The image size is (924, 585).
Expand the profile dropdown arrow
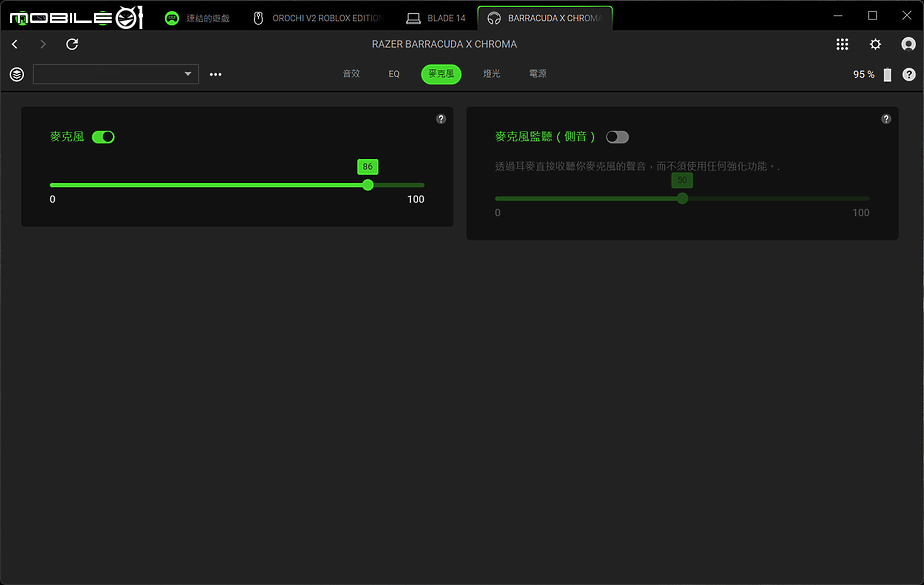188,74
